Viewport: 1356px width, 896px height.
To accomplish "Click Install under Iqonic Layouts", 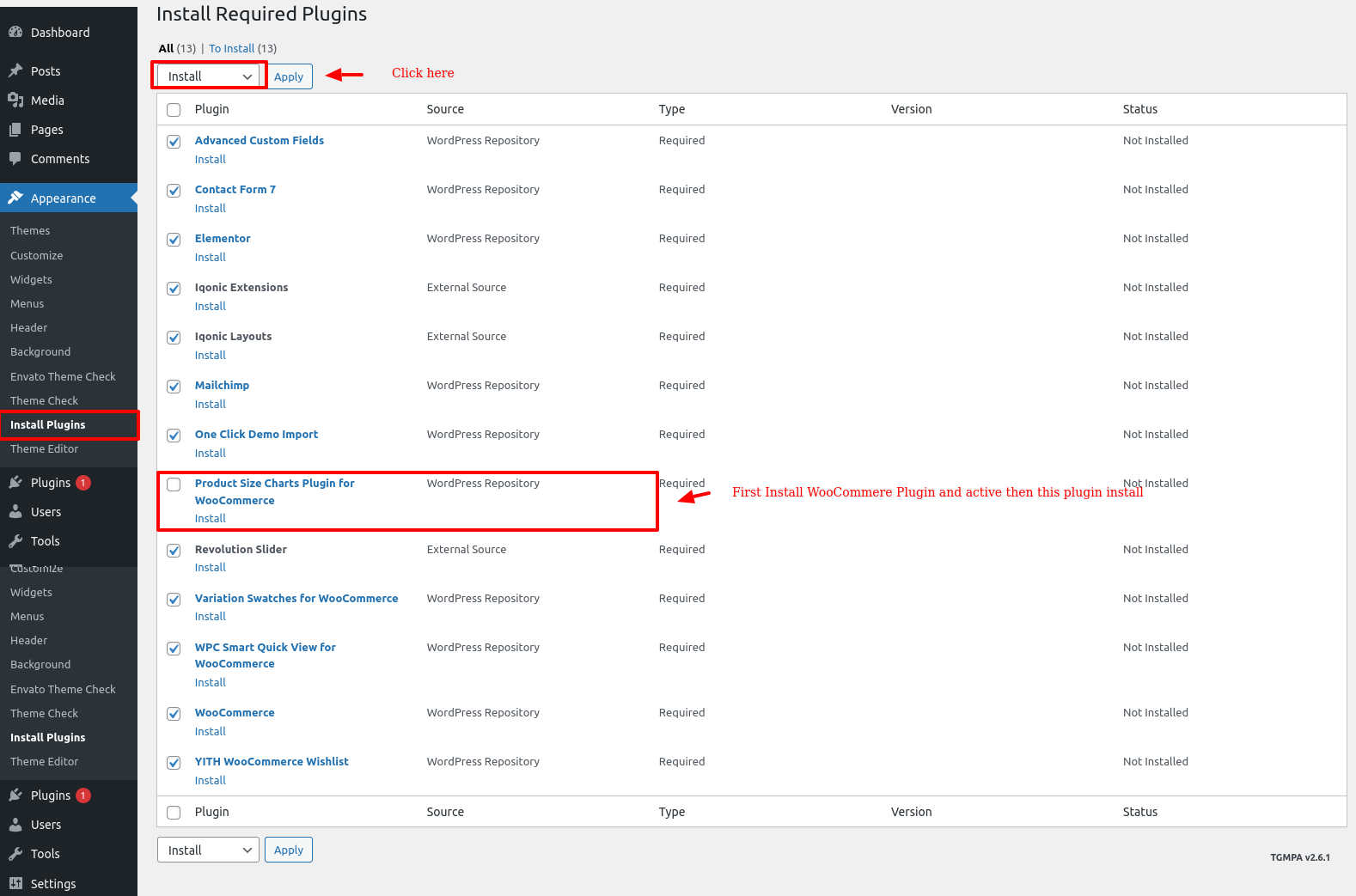I will pos(210,355).
